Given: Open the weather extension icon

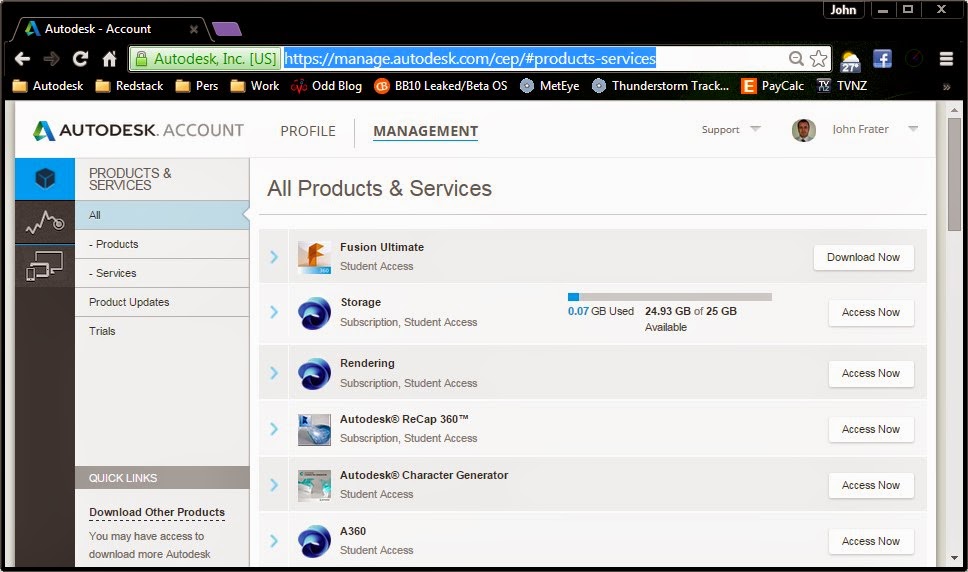Looking at the screenshot, I should point(850,60).
